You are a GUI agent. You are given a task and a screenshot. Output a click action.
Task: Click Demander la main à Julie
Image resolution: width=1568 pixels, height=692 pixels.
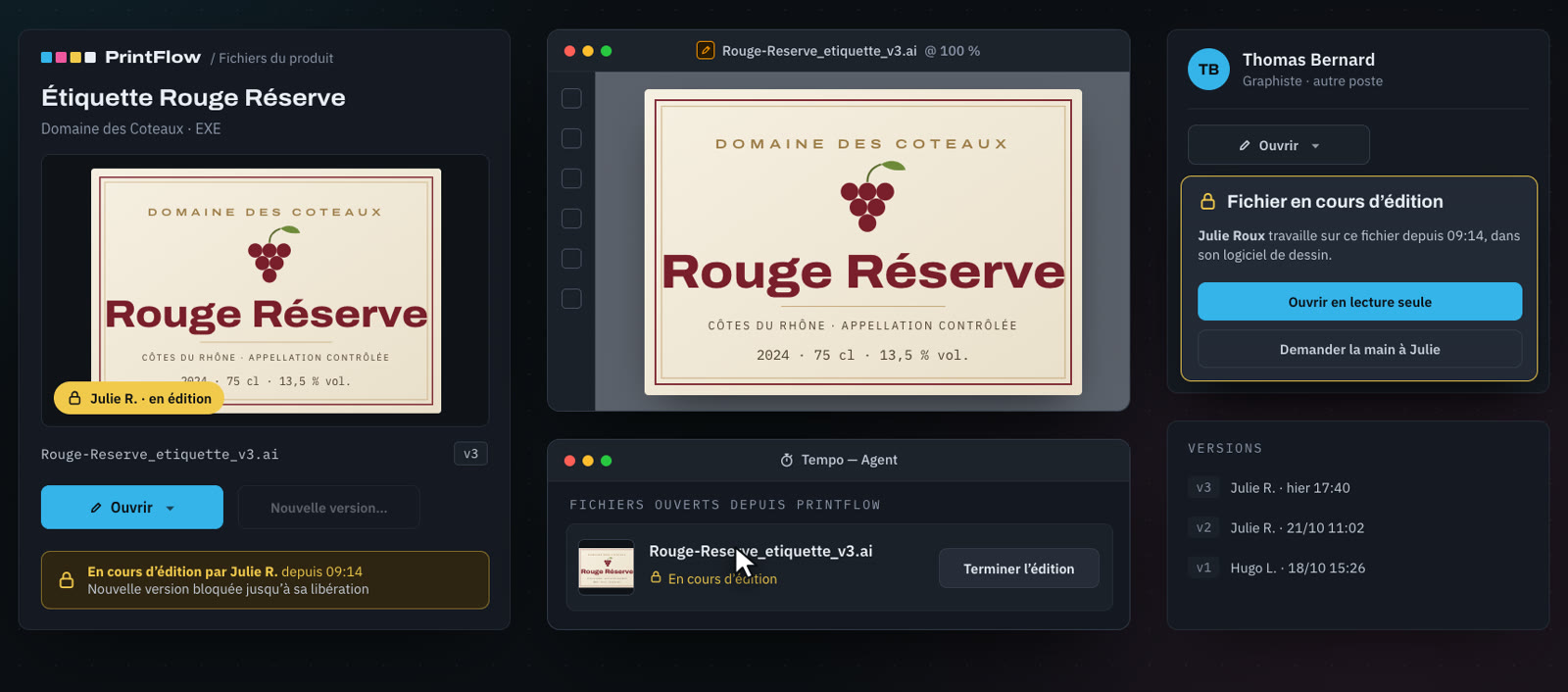[x=1359, y=349]
